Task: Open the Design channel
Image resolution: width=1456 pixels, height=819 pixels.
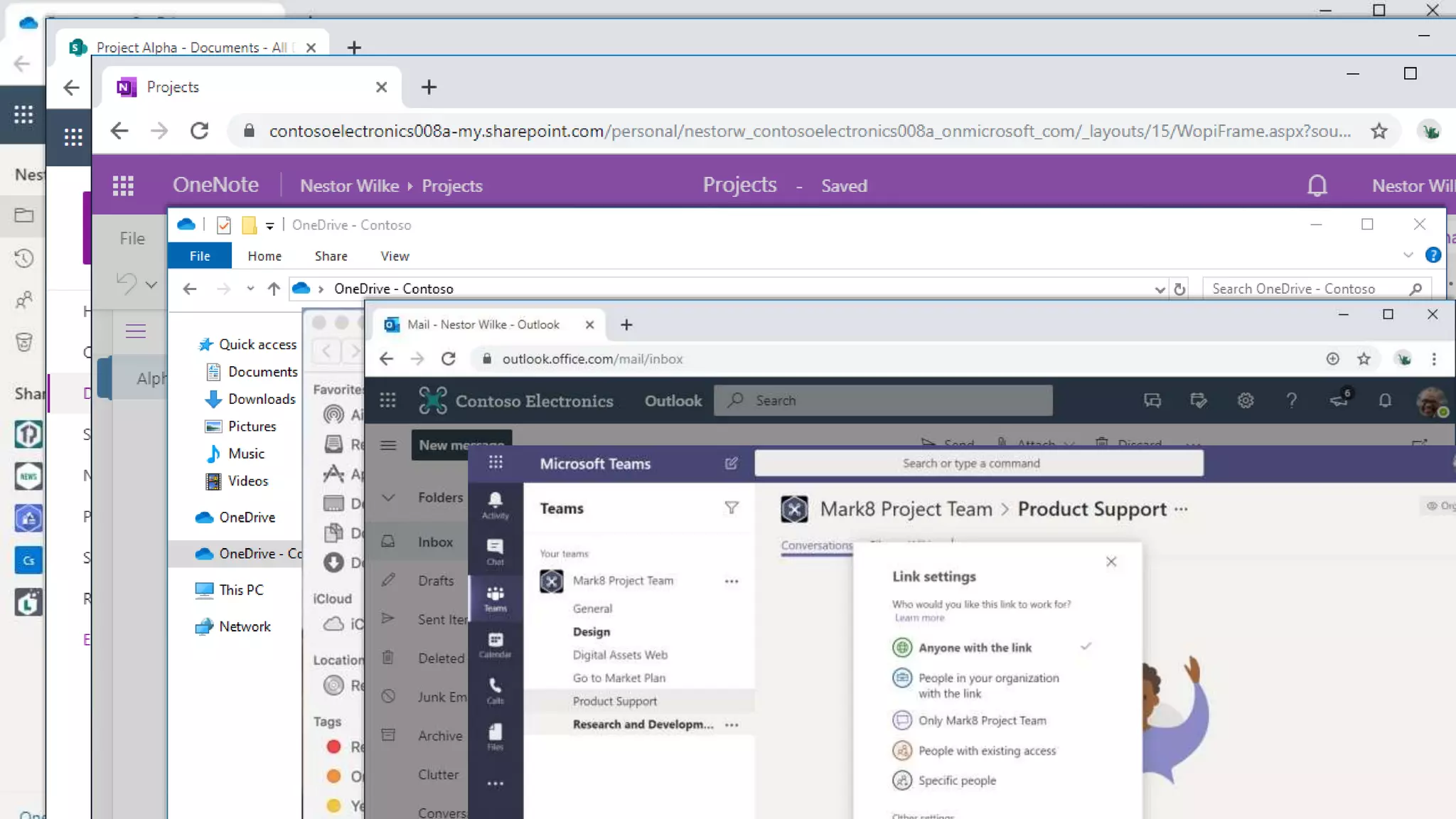Action: [x=591, y=631]
